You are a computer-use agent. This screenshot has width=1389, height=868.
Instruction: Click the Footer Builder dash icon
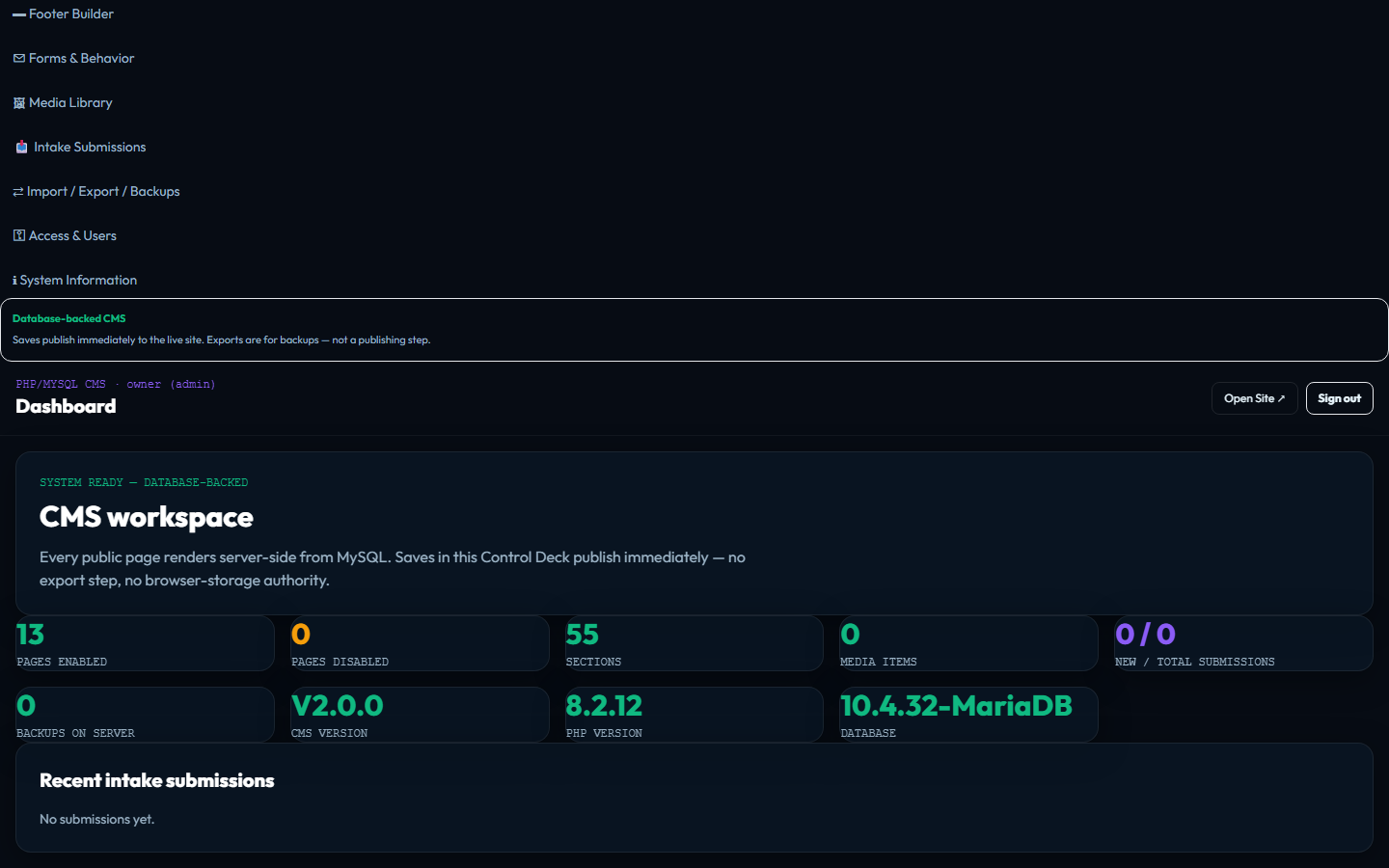click(x=19, y=14)
